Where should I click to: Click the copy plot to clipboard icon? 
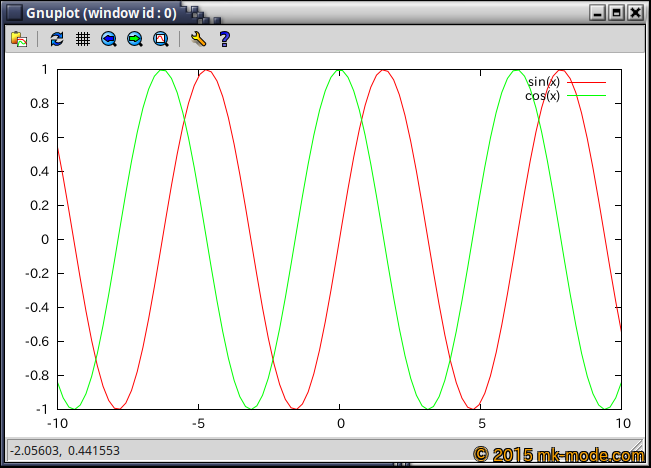[x=18, y=39]
